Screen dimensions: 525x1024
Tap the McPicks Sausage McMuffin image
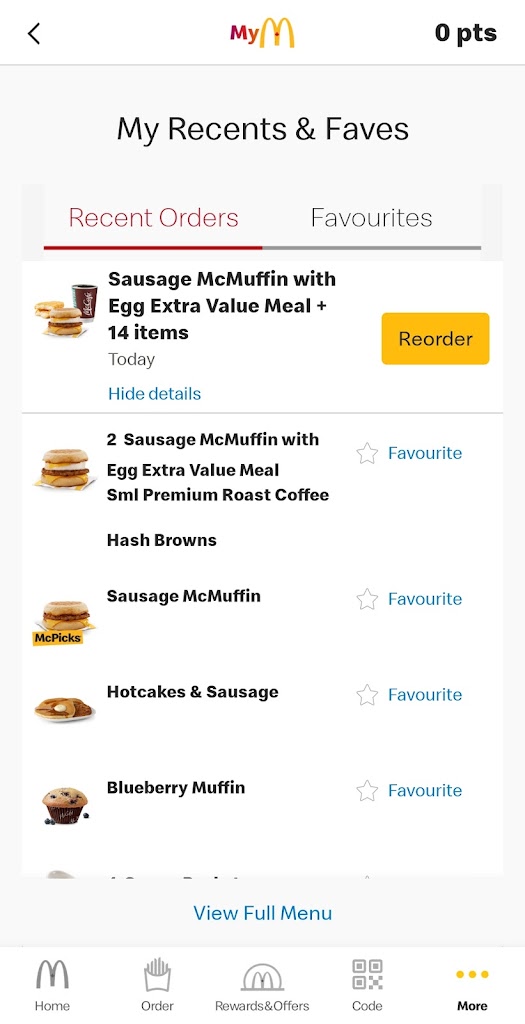pos(63,622)
